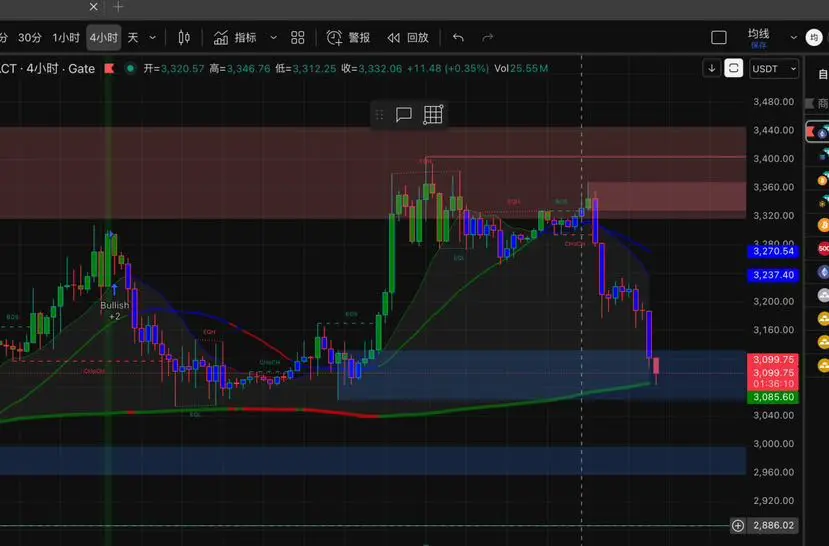Start bar replay with 回放

coord(408,38)
